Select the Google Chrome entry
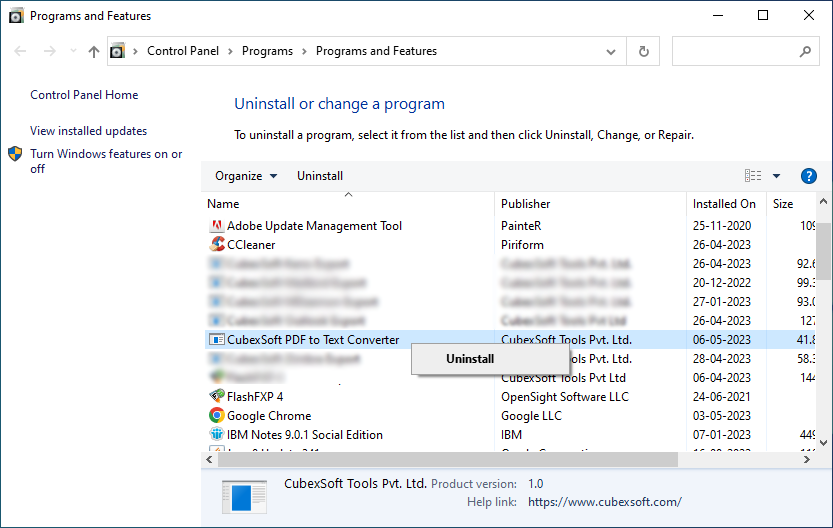Viewport: 833px width, 528px height. tap(510, 416)
